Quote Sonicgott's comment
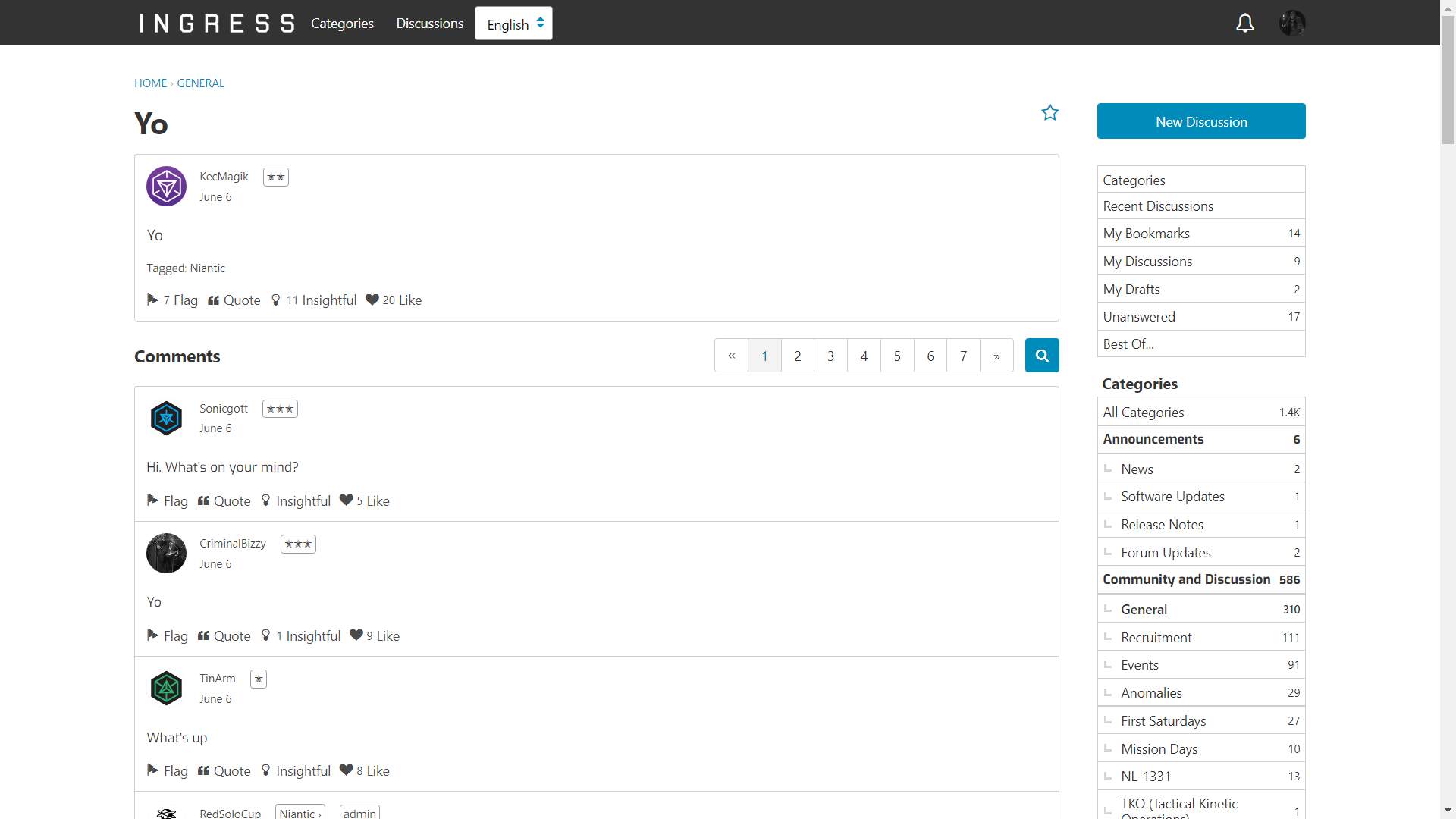 pos(224,501)
